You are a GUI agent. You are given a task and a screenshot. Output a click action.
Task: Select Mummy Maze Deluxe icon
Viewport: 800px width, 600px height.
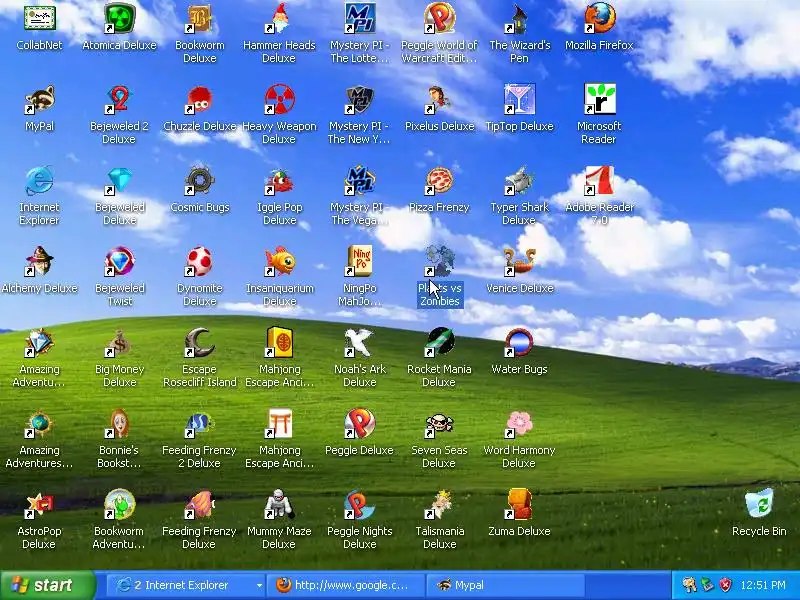click(x=279, y=505)
